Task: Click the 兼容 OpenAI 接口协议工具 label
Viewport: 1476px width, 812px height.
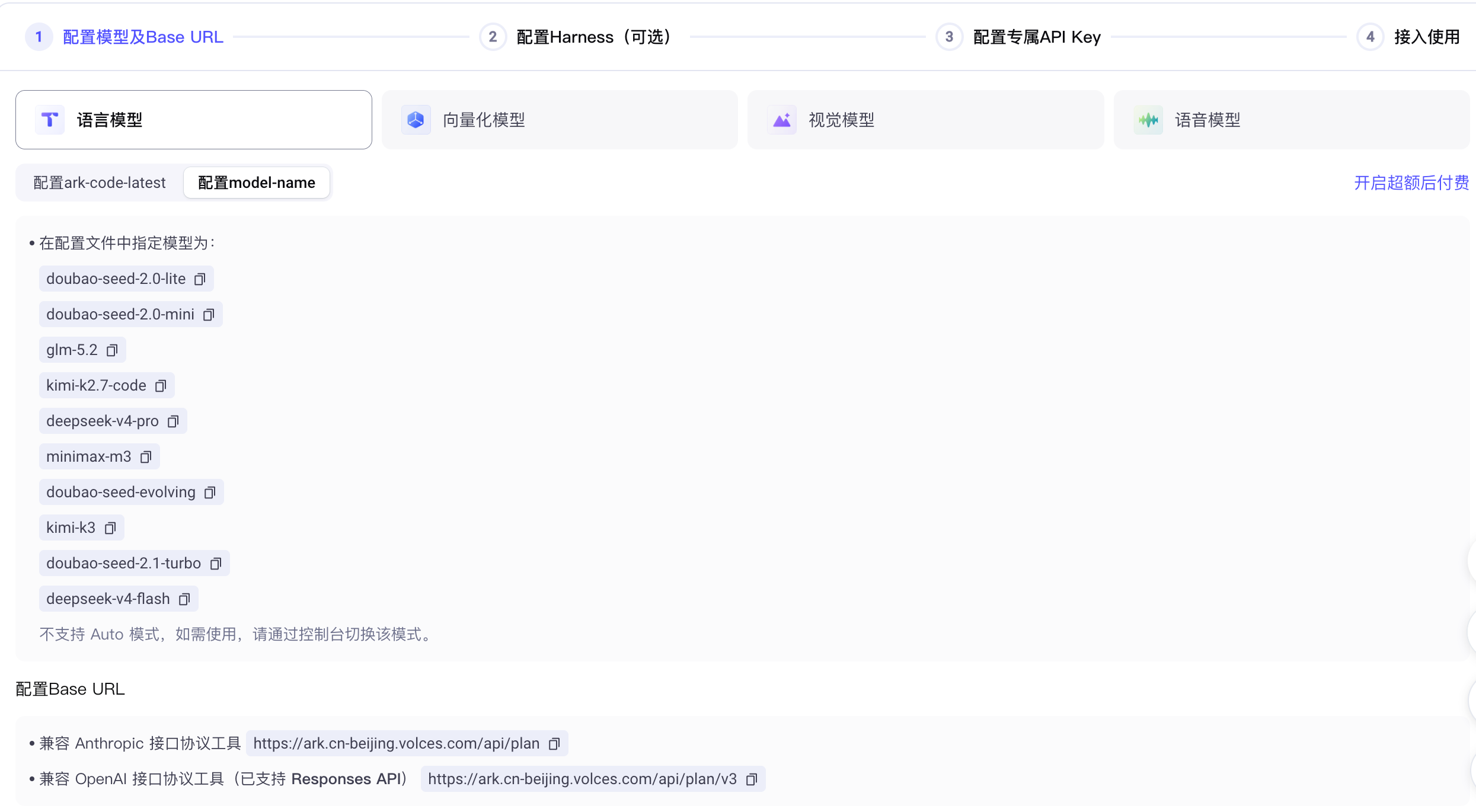Action: point(224,779)
